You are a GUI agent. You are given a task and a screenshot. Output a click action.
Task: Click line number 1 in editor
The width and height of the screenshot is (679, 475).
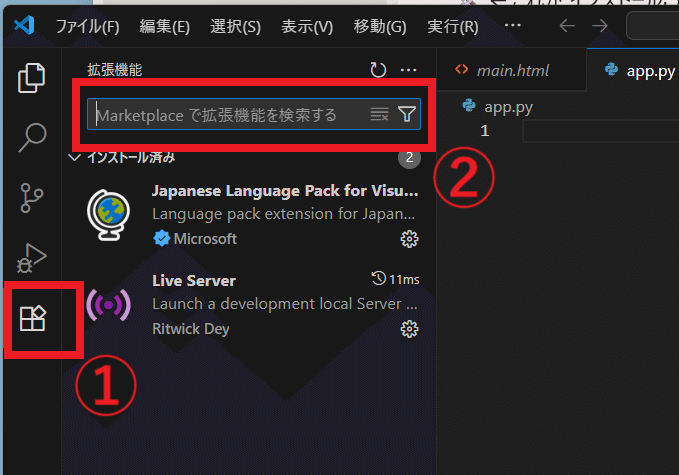click(x=485, y=131)
